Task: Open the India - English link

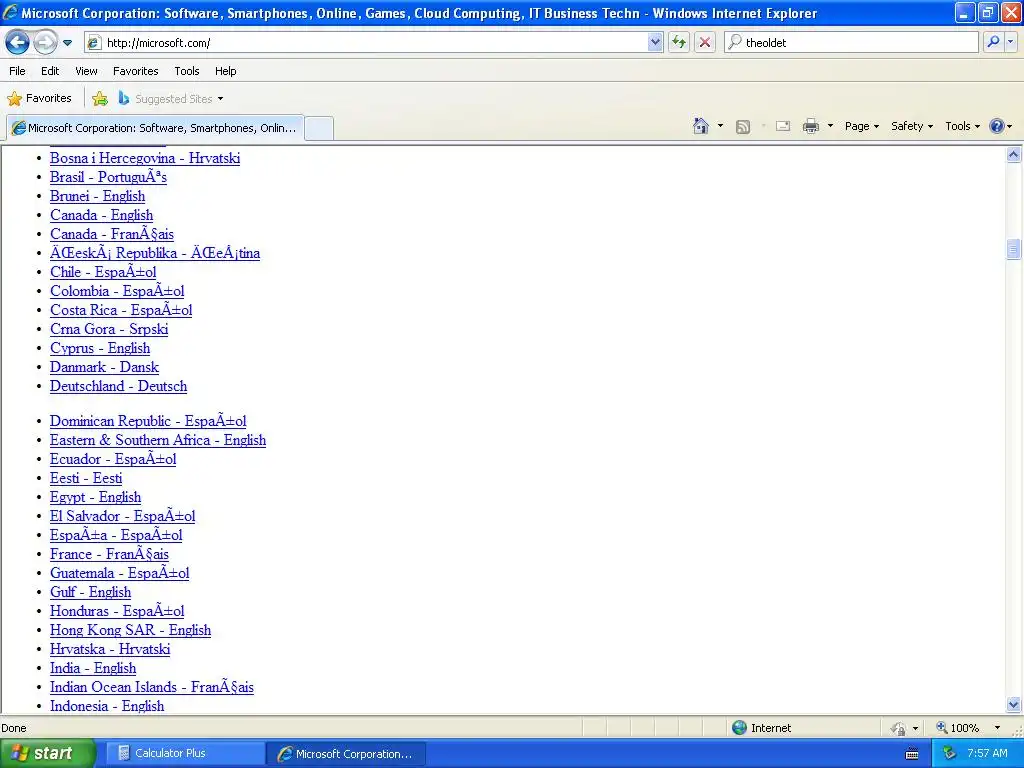Action: tap(93, 668)
